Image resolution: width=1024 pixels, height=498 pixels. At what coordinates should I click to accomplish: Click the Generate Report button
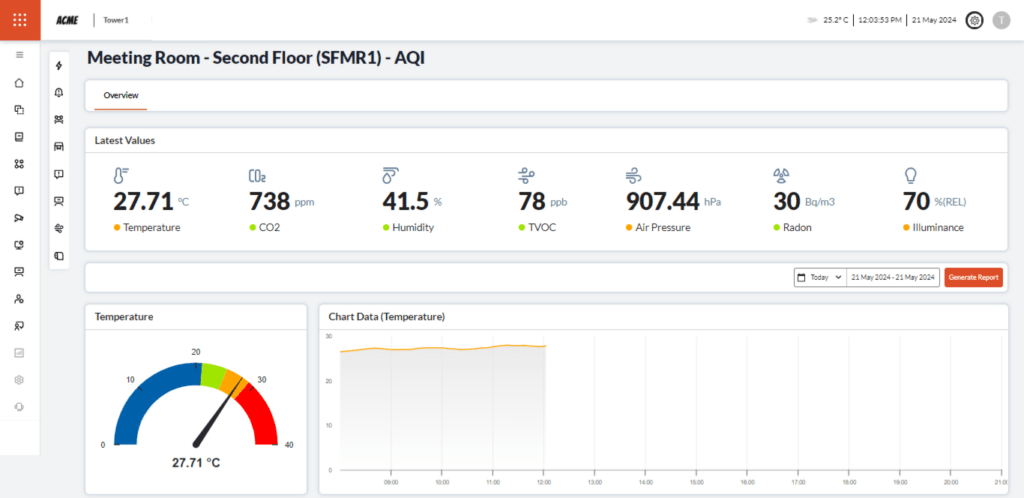point(972,277)
